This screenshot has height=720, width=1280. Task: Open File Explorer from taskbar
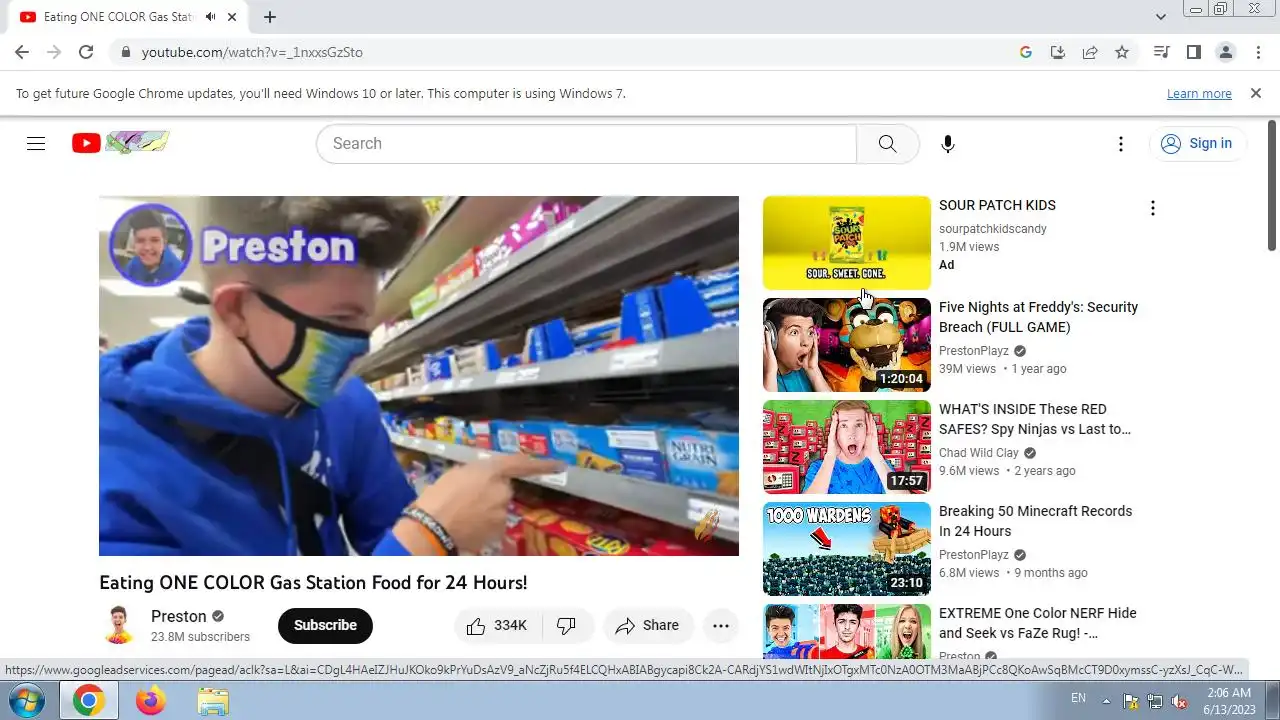(x=213, y=701)
